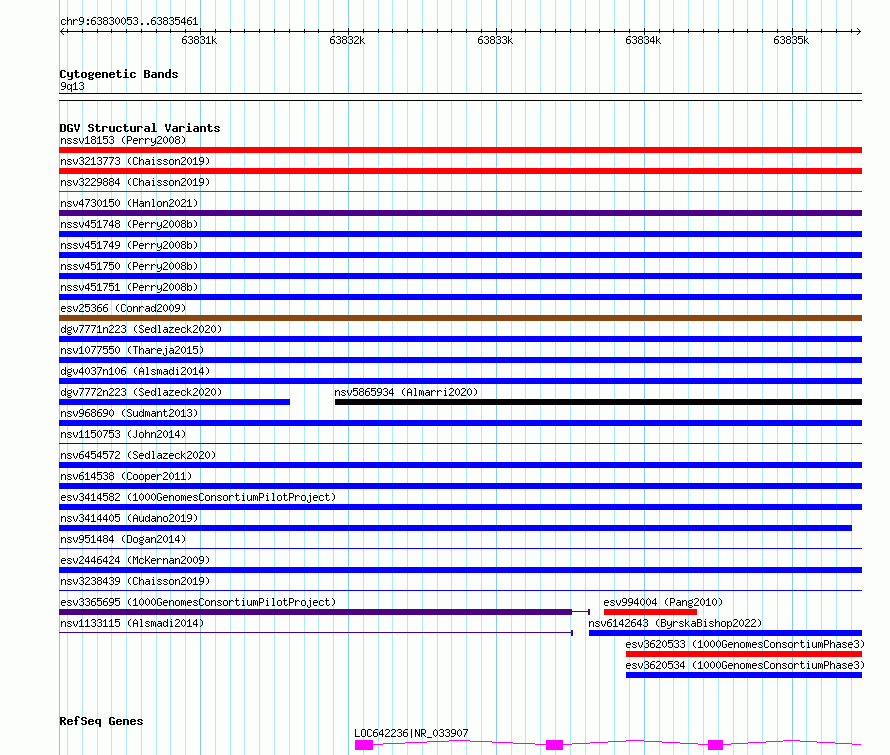890x755 pixels.
Task: Click the red bar of nssv18153
Action: point(460,150)
